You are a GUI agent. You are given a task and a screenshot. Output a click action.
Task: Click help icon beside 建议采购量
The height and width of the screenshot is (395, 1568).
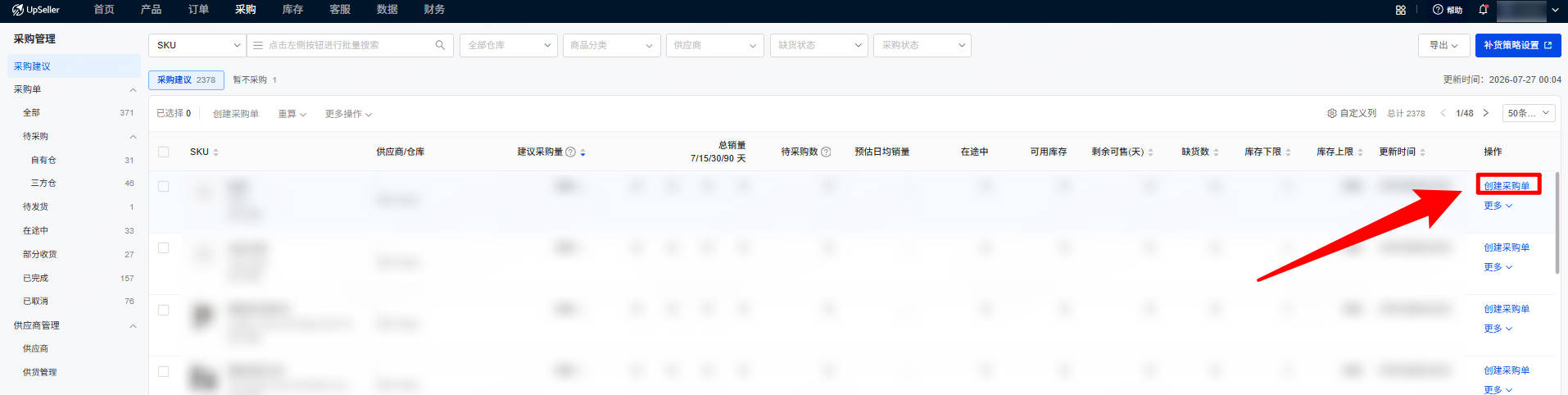[x=571, y=152]
